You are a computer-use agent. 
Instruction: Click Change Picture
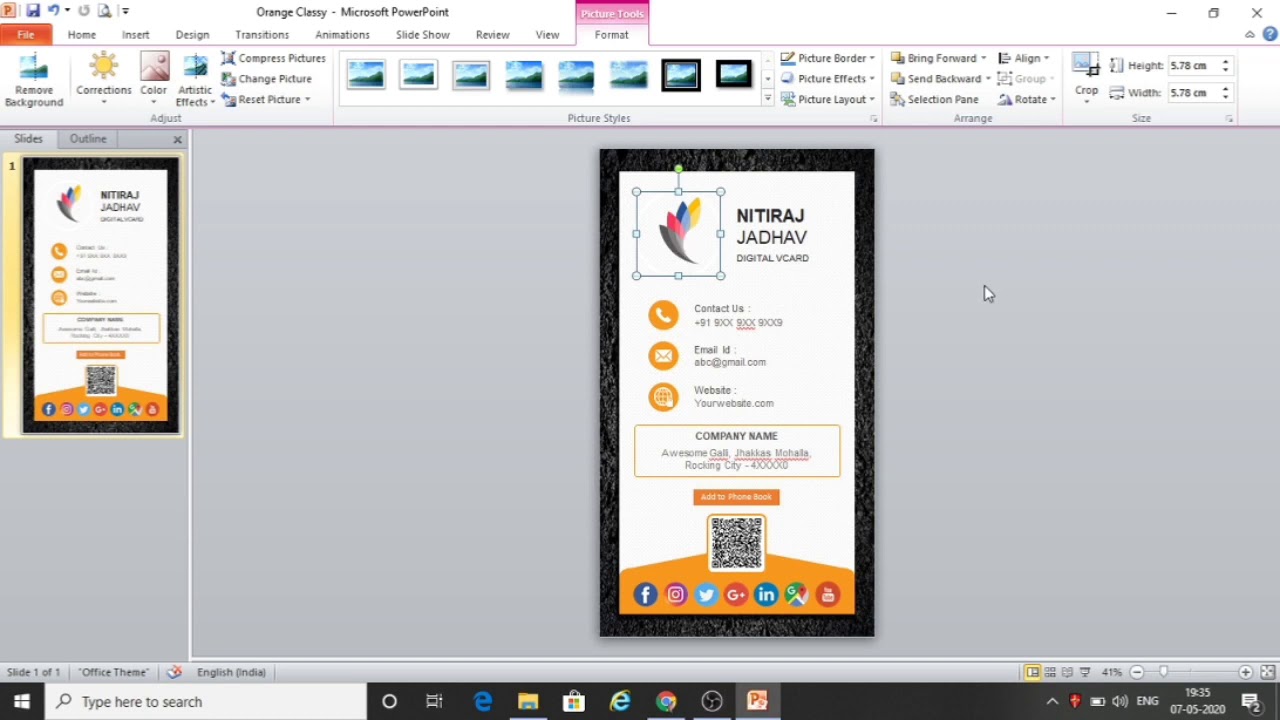click(x=267, y=79)
